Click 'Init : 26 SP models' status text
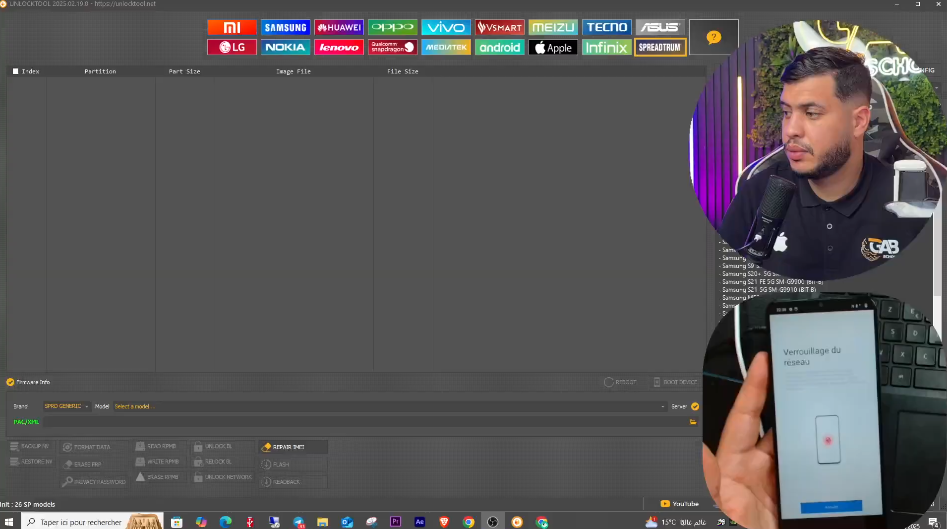947x529 pixels. (x=28, y=504)
